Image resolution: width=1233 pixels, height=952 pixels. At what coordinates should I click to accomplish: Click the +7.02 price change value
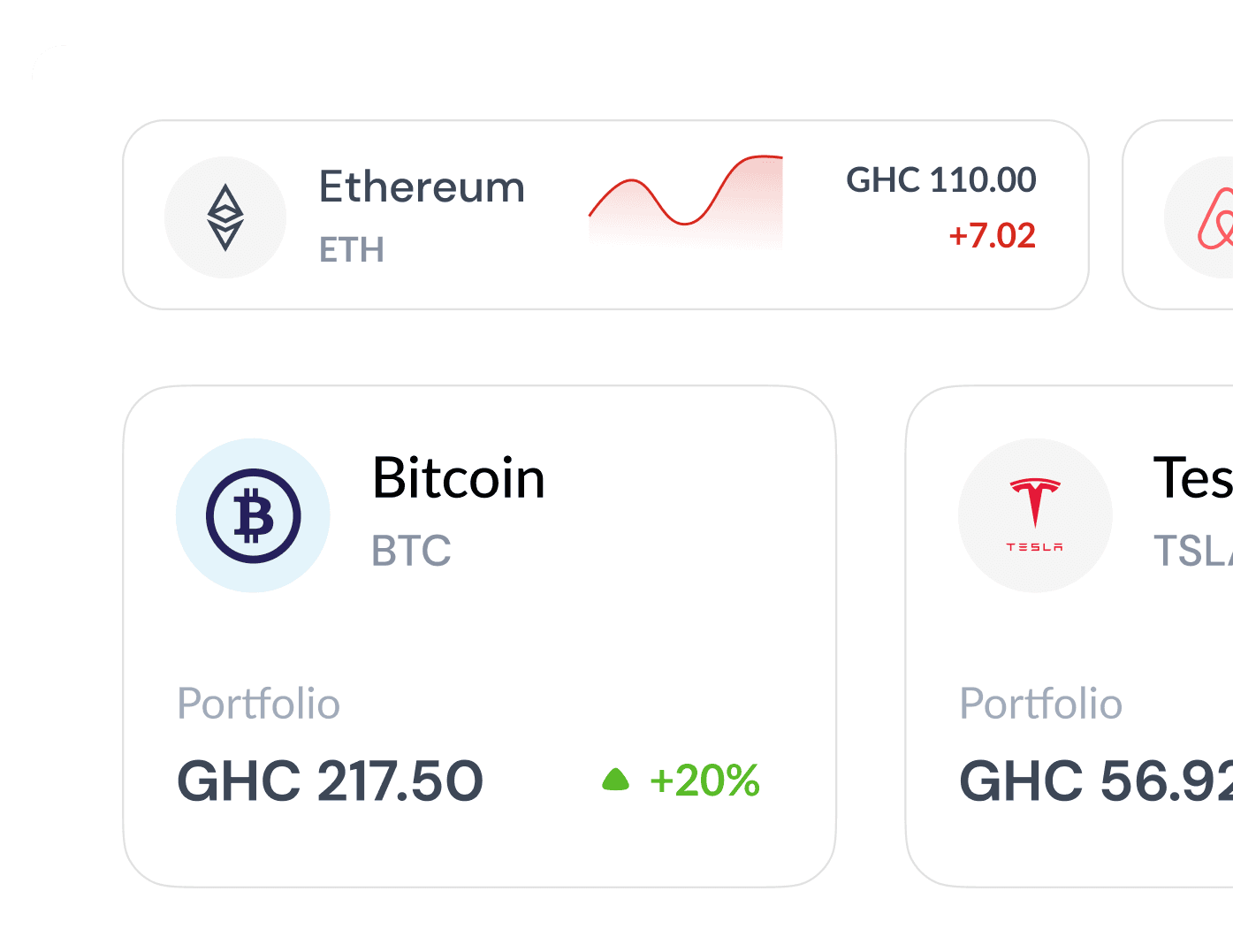[x=992, y=236]
